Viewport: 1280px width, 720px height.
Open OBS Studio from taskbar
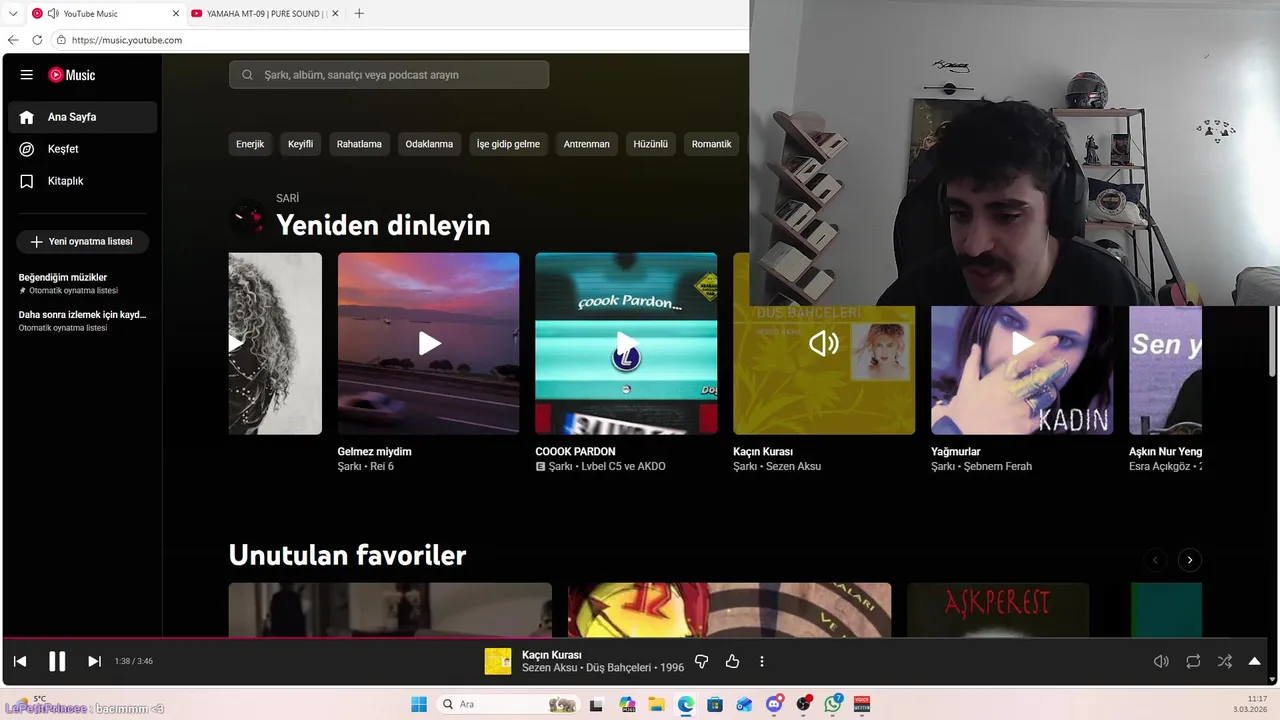803,704
